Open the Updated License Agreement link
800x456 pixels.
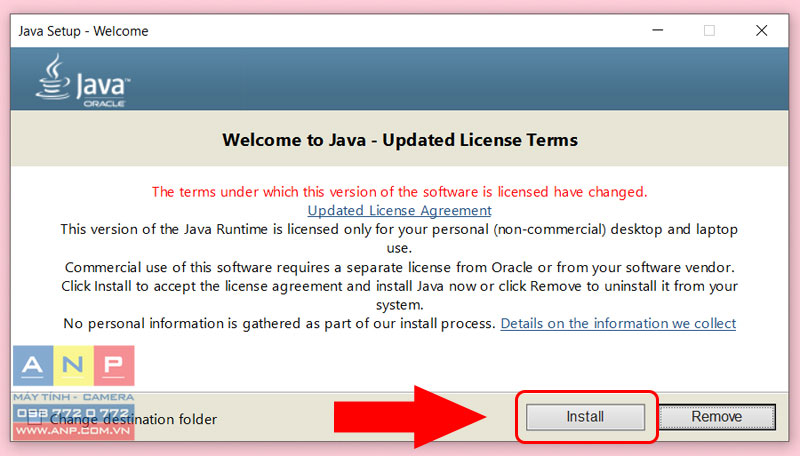399,210
